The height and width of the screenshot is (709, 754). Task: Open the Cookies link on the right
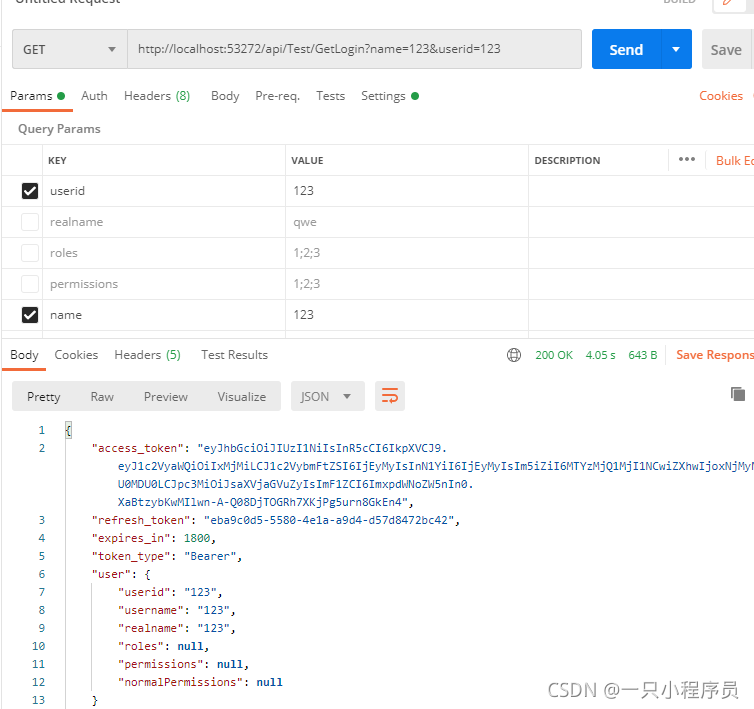(x=720, y=96)
